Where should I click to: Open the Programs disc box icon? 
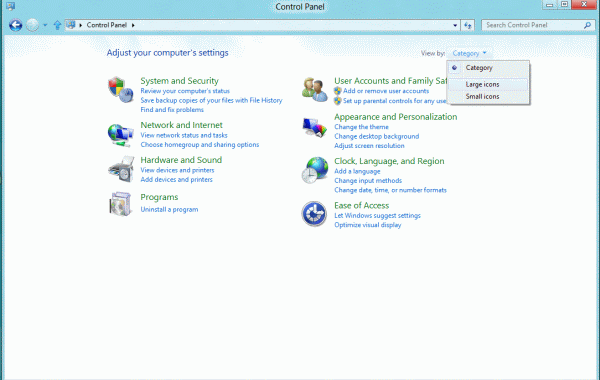point(121,204)
